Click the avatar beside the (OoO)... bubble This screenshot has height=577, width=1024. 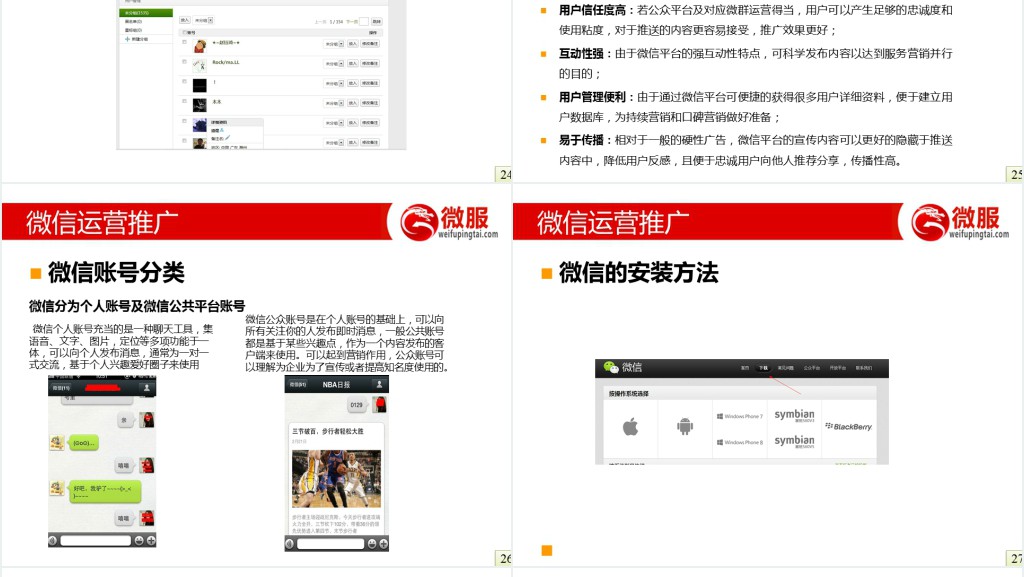(x=57, y=443)
